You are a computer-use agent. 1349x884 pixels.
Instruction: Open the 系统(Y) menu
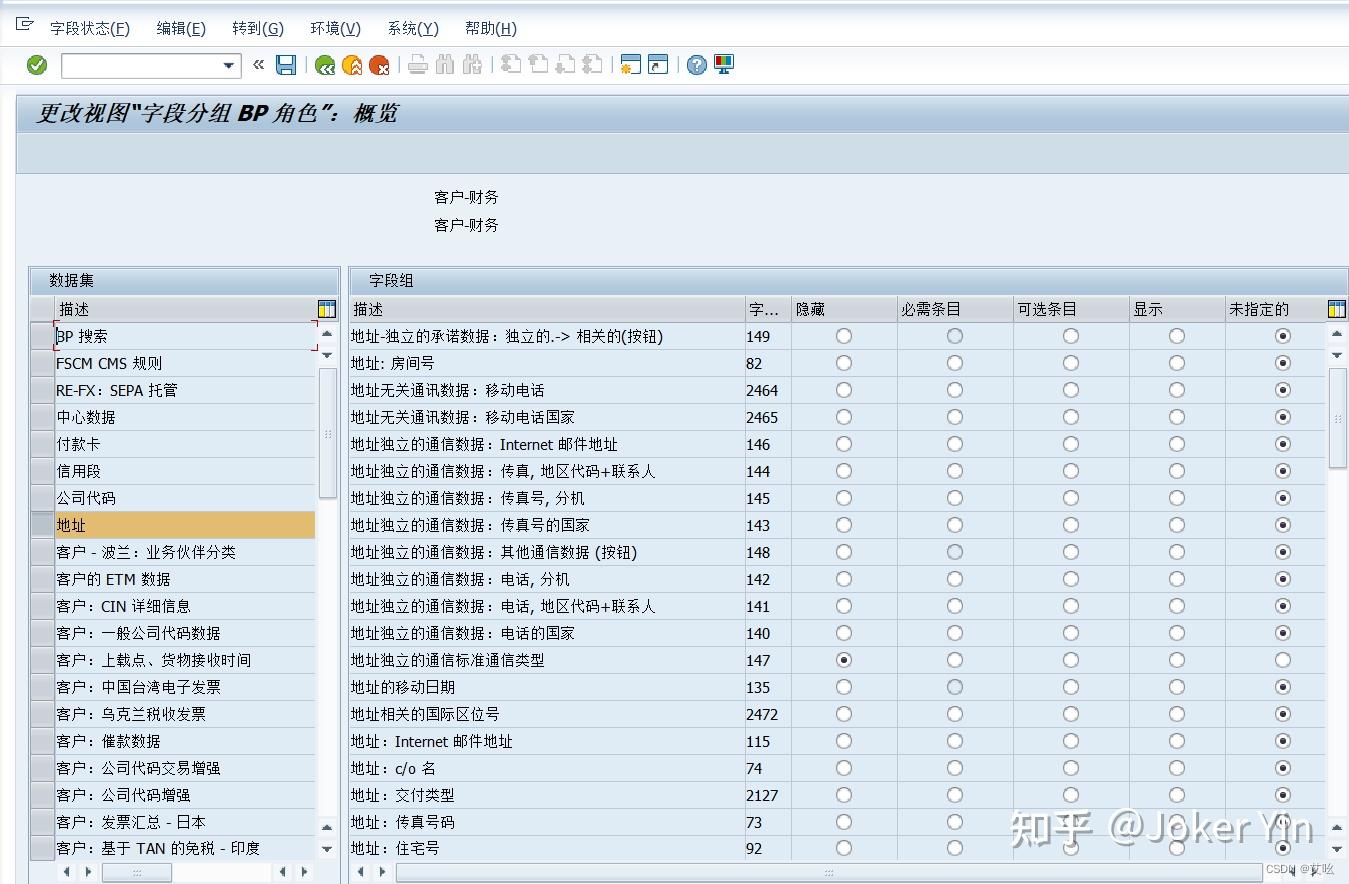411,28
